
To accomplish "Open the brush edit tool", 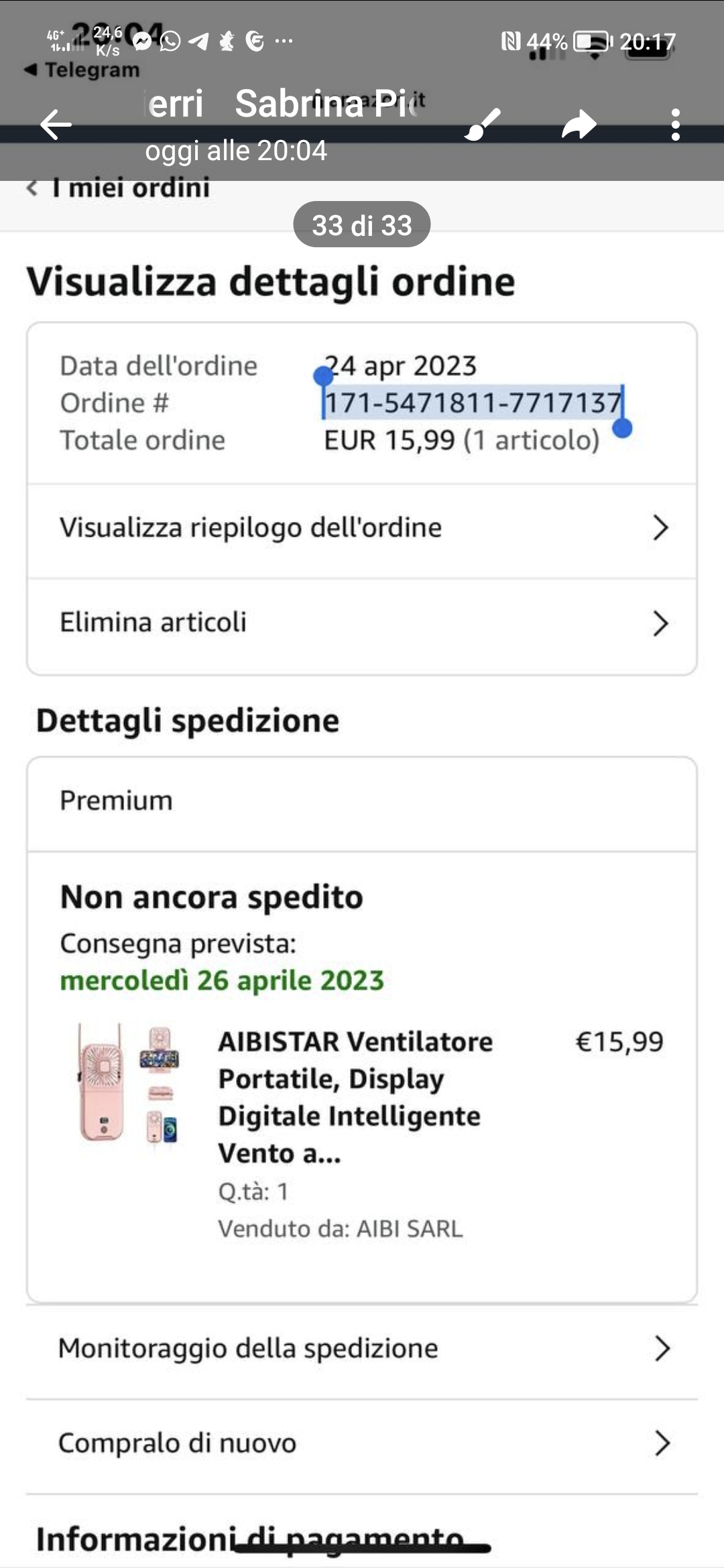I will click(x=483, y=125).
